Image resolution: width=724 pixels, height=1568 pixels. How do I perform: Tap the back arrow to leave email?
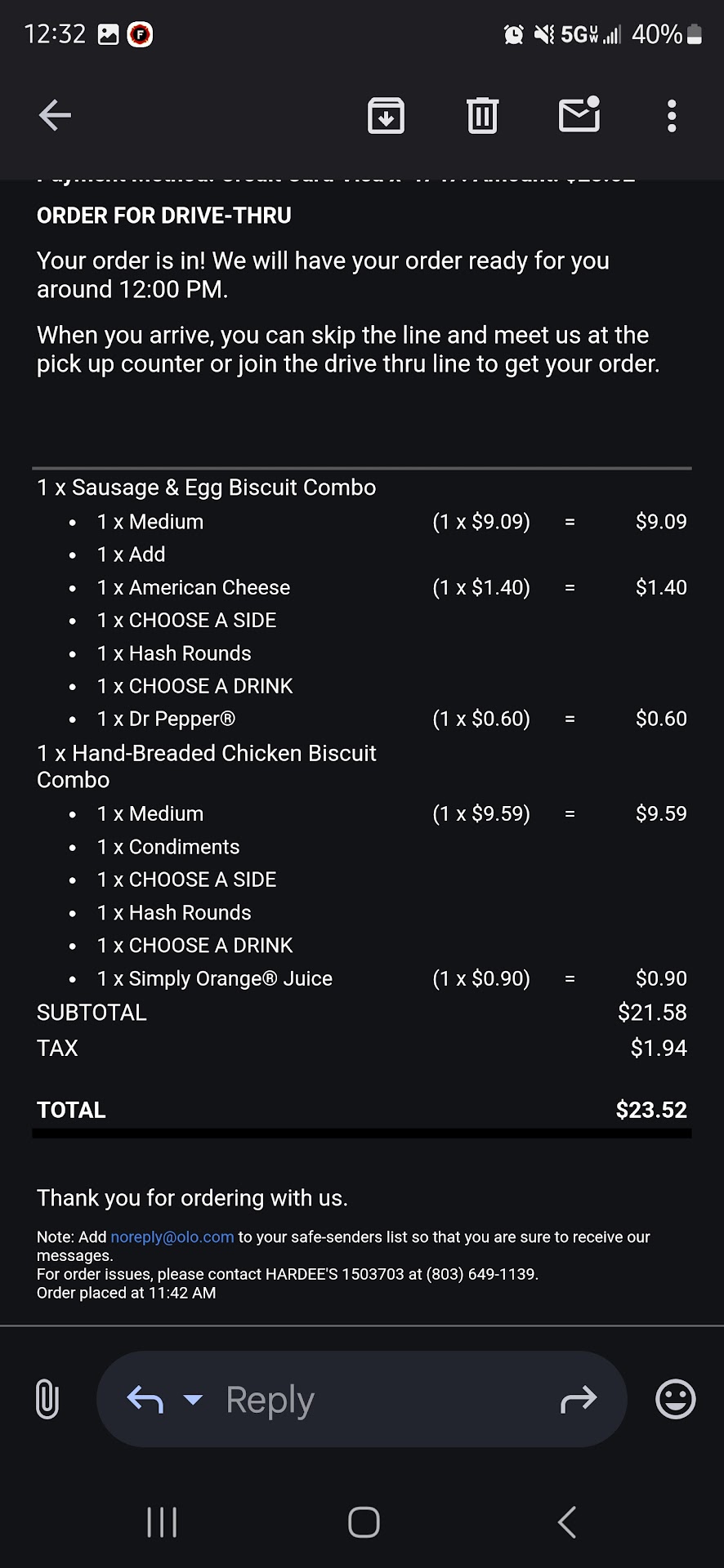click(x=55, y=115)
